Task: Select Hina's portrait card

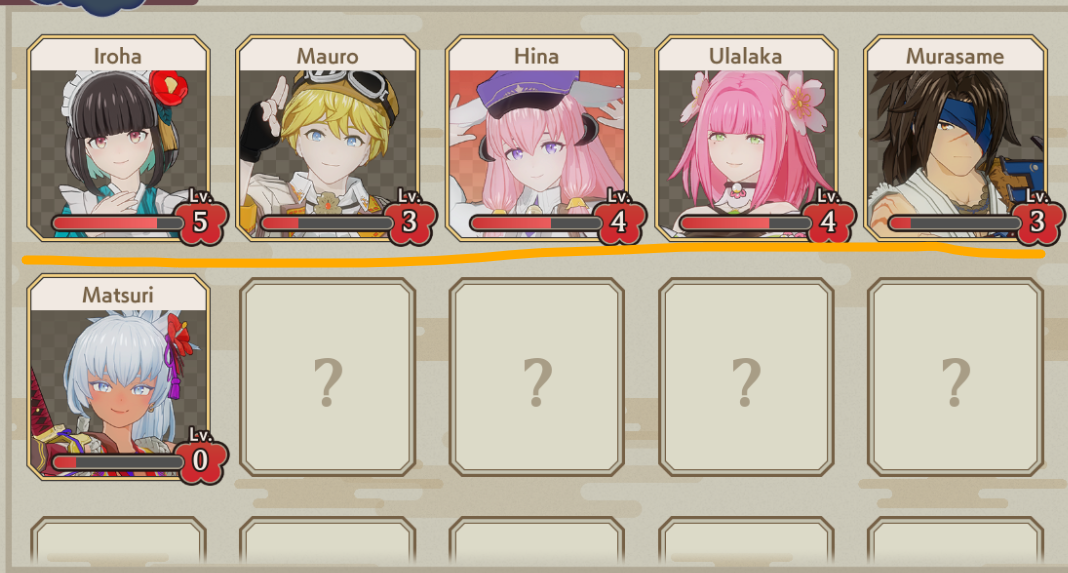Action: coord(537,138)
